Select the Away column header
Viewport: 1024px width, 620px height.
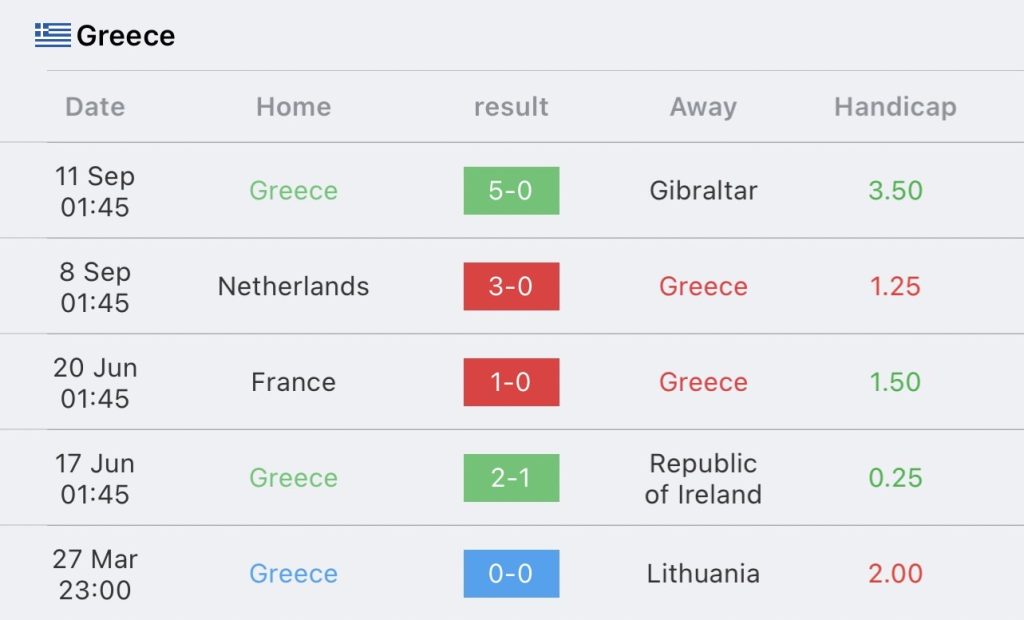pos(703,107)
